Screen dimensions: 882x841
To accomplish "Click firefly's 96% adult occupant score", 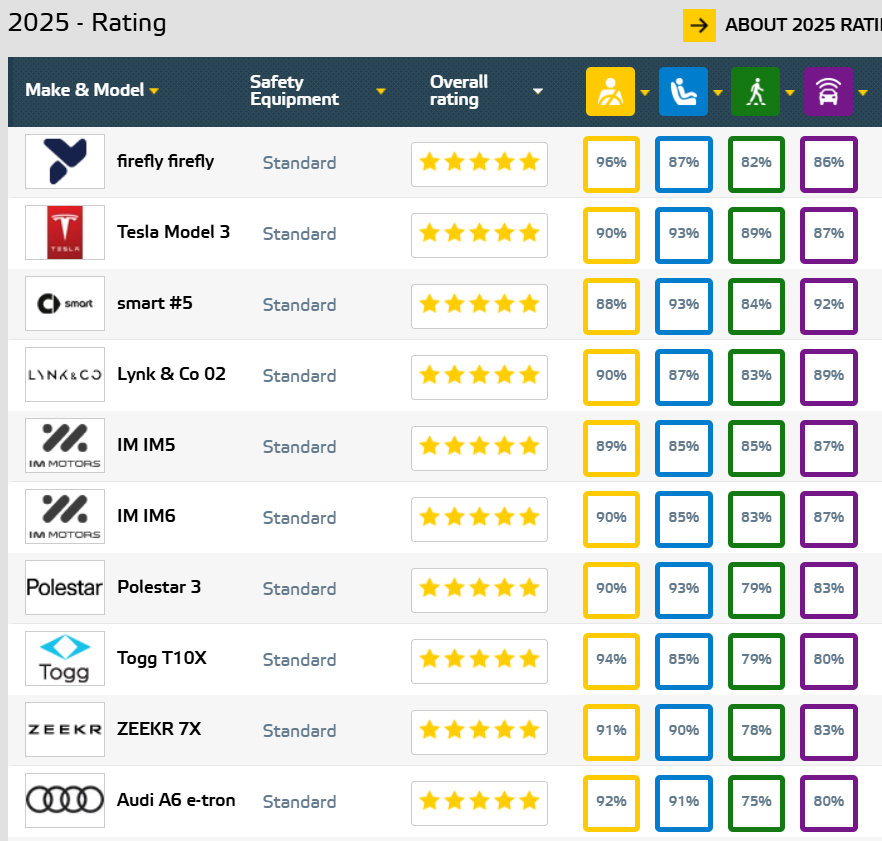I will (x=611, y=162).
